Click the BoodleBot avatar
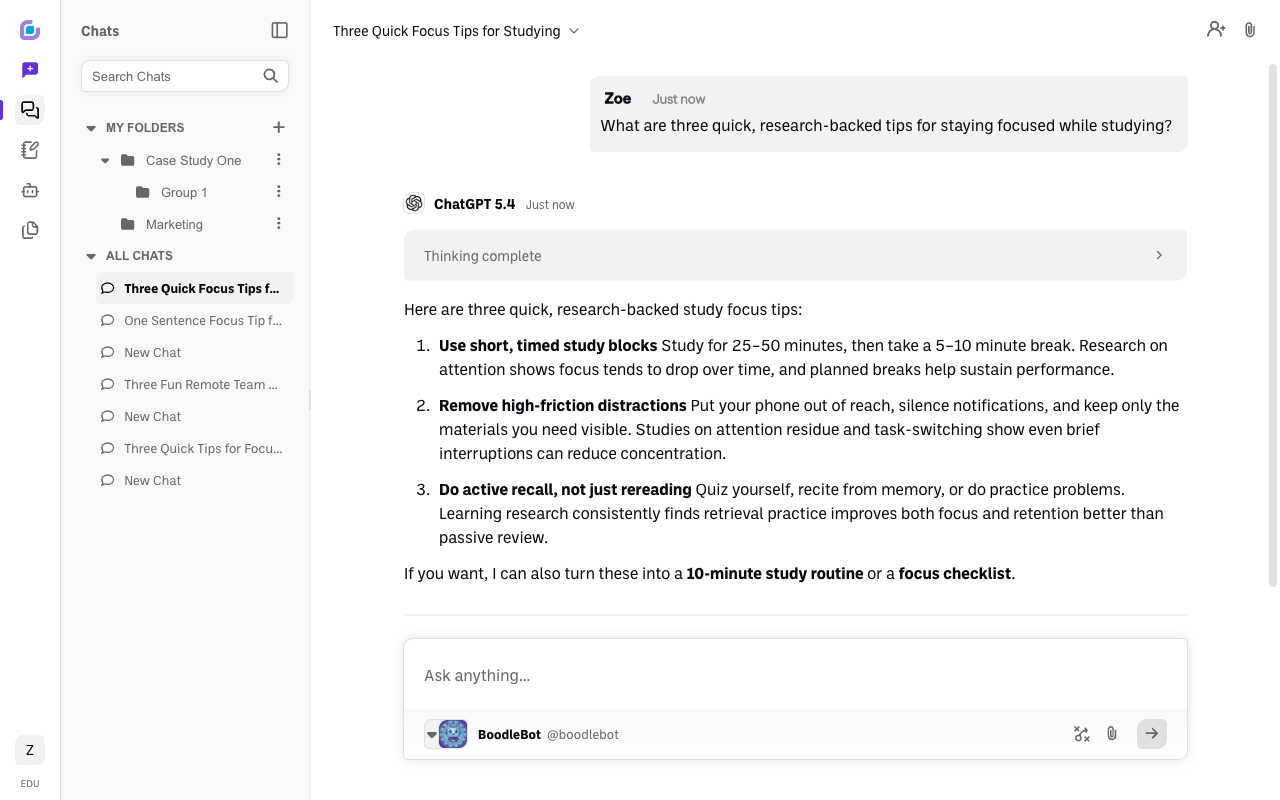1280x800 pixels. tap(453, 734)
